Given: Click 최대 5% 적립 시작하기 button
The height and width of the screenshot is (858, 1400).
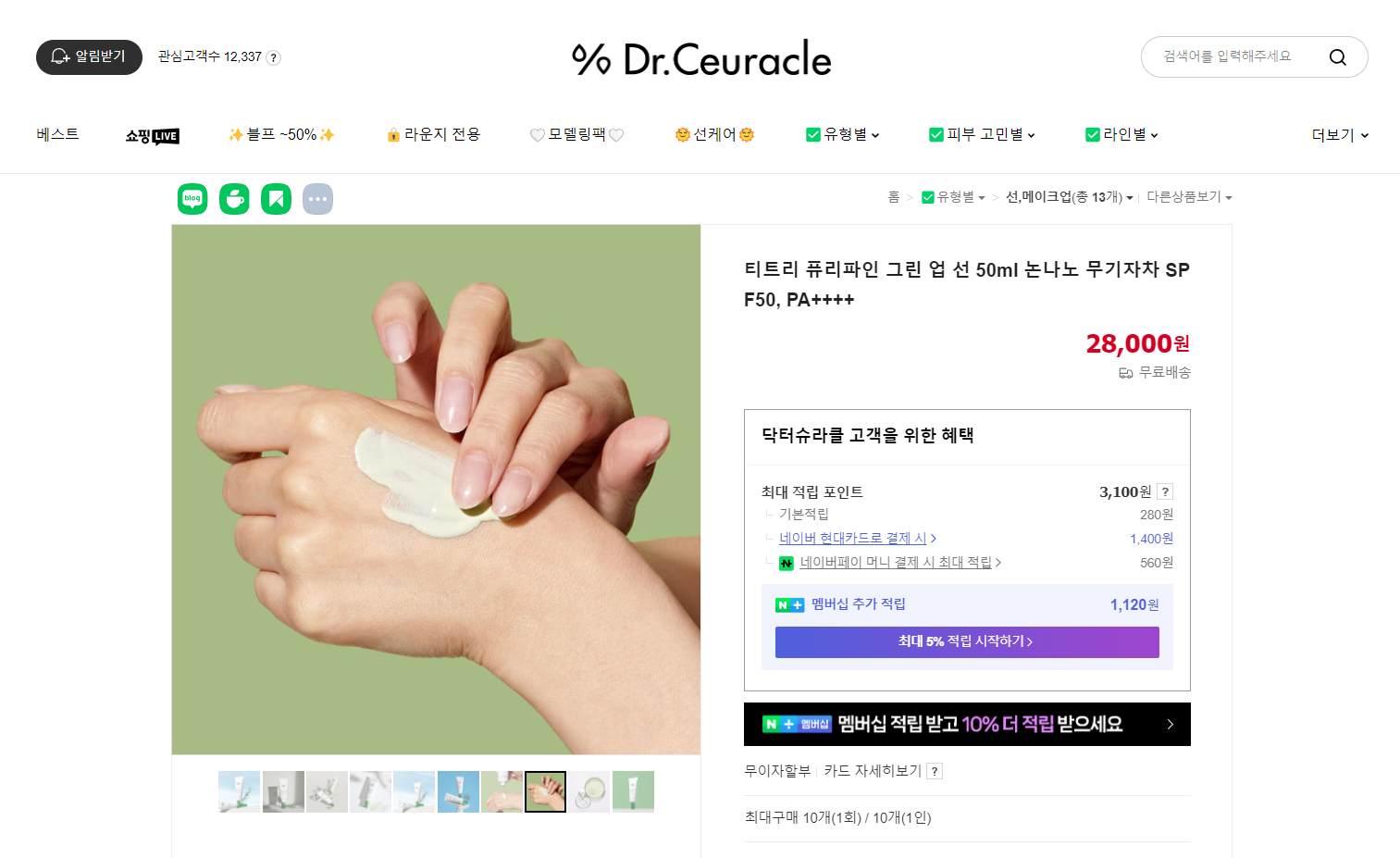Looking at the screenshot, I should click(967, 642).
